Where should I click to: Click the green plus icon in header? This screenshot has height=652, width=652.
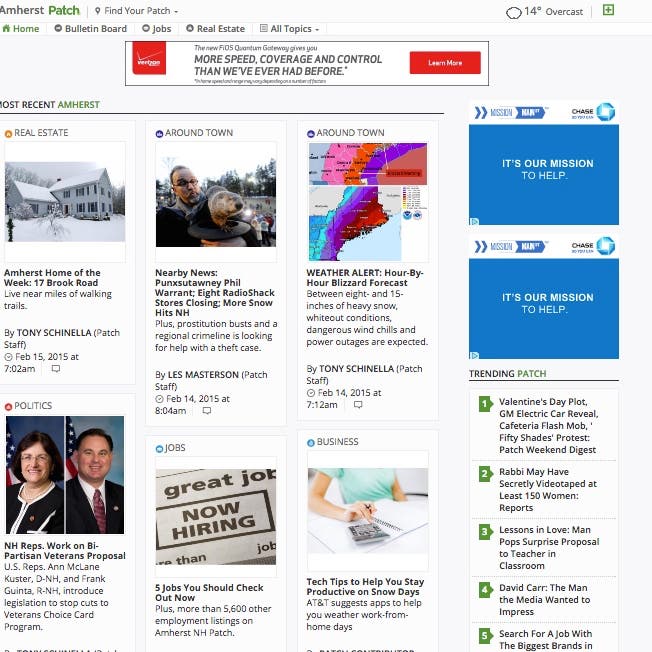(608, 10)
